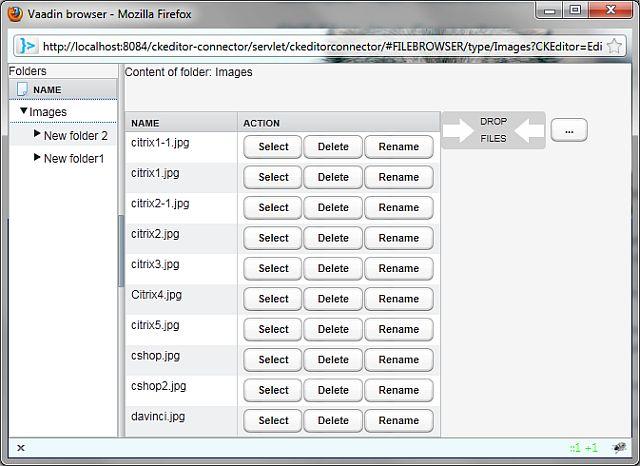The image size is (640, 466).
Task: Click the file name Citrix4.jpg
Action: pos(156,295)
